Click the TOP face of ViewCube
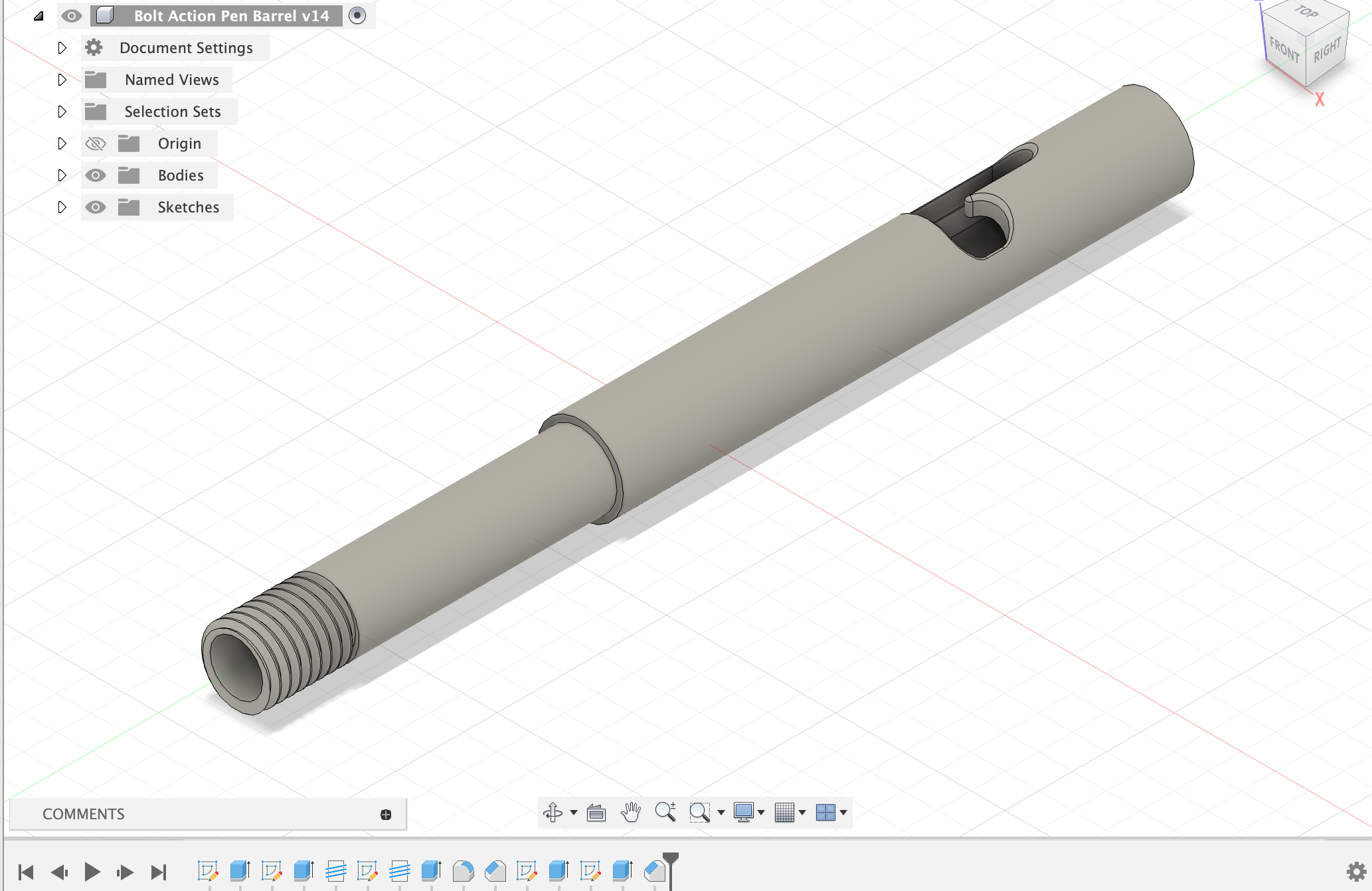1372x891 pixels. click(x=1306, y=12)
